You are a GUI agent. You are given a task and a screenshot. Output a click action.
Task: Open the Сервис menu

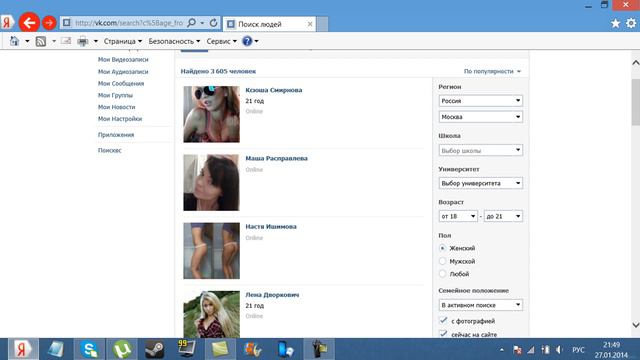pyautogui.click(x=221, y=41)
